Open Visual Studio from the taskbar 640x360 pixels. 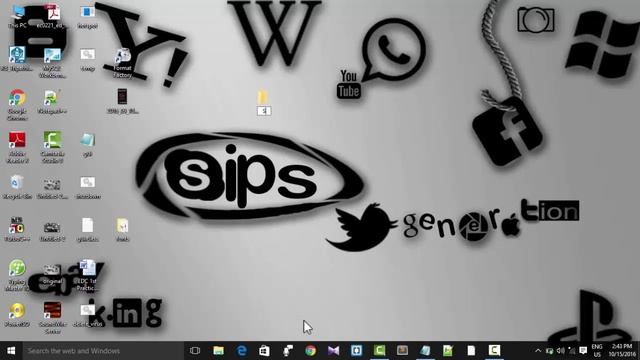coord(333,351)
